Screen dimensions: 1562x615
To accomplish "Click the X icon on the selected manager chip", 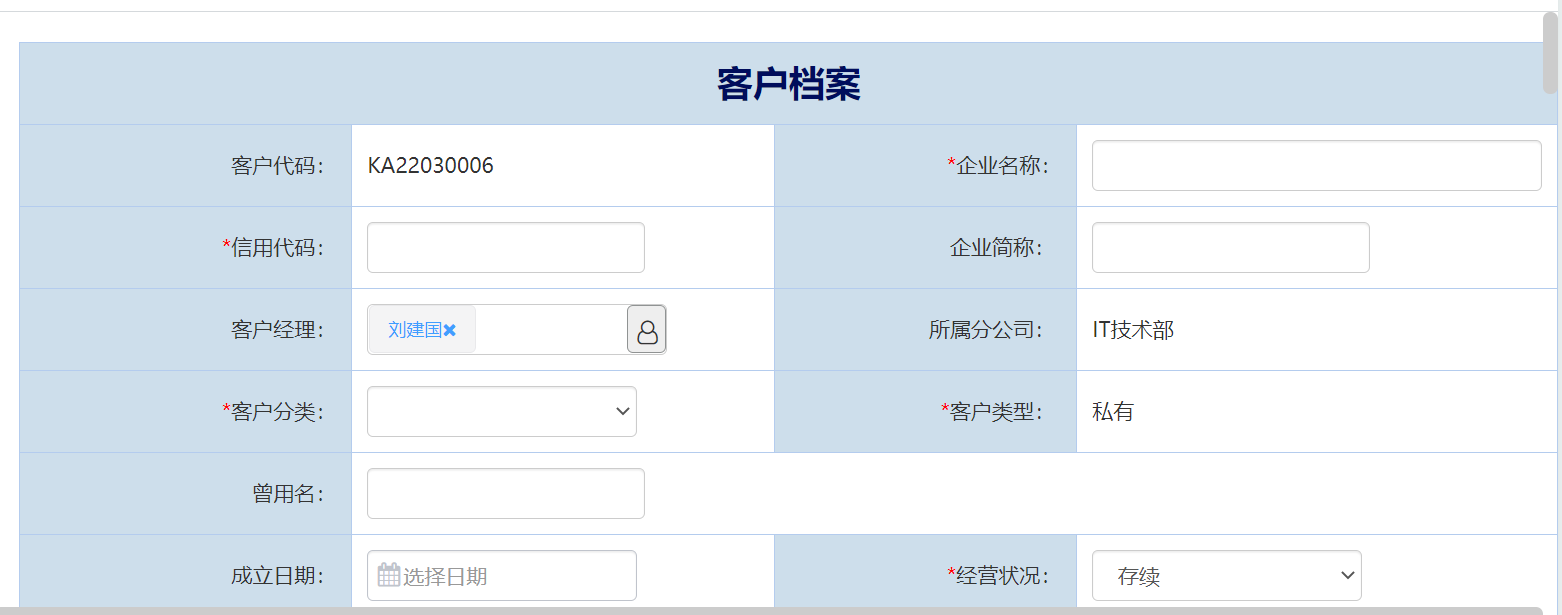I will pos(450,329).
